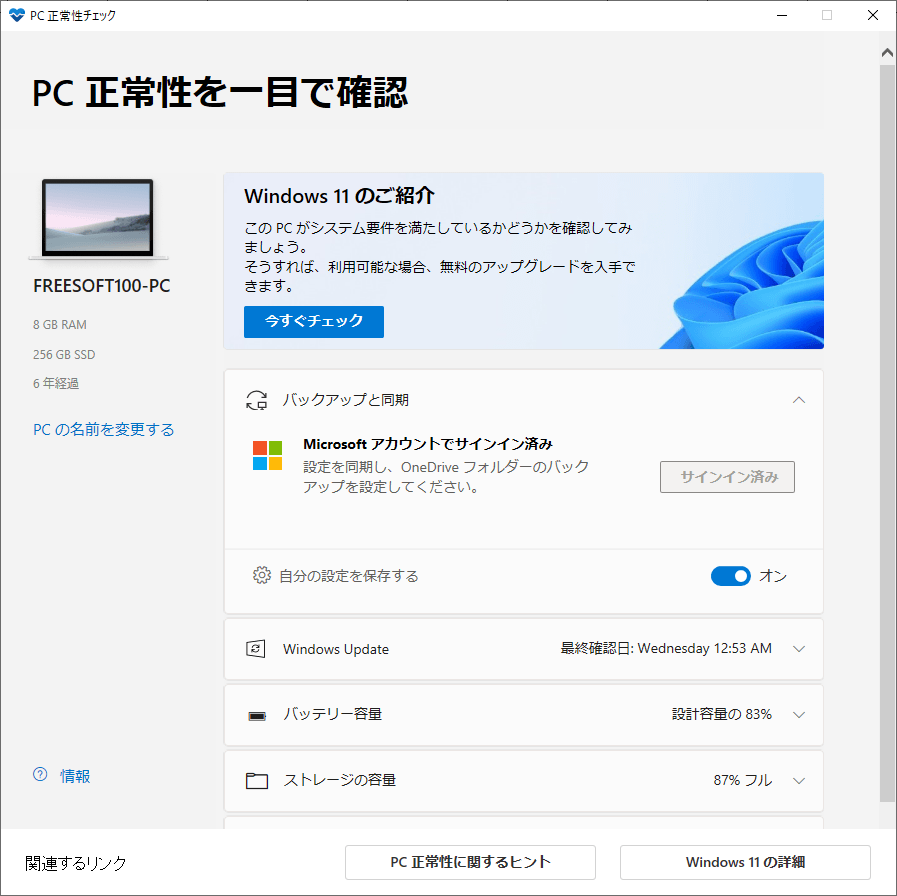Click the storage folder icon

click(257, 781)
